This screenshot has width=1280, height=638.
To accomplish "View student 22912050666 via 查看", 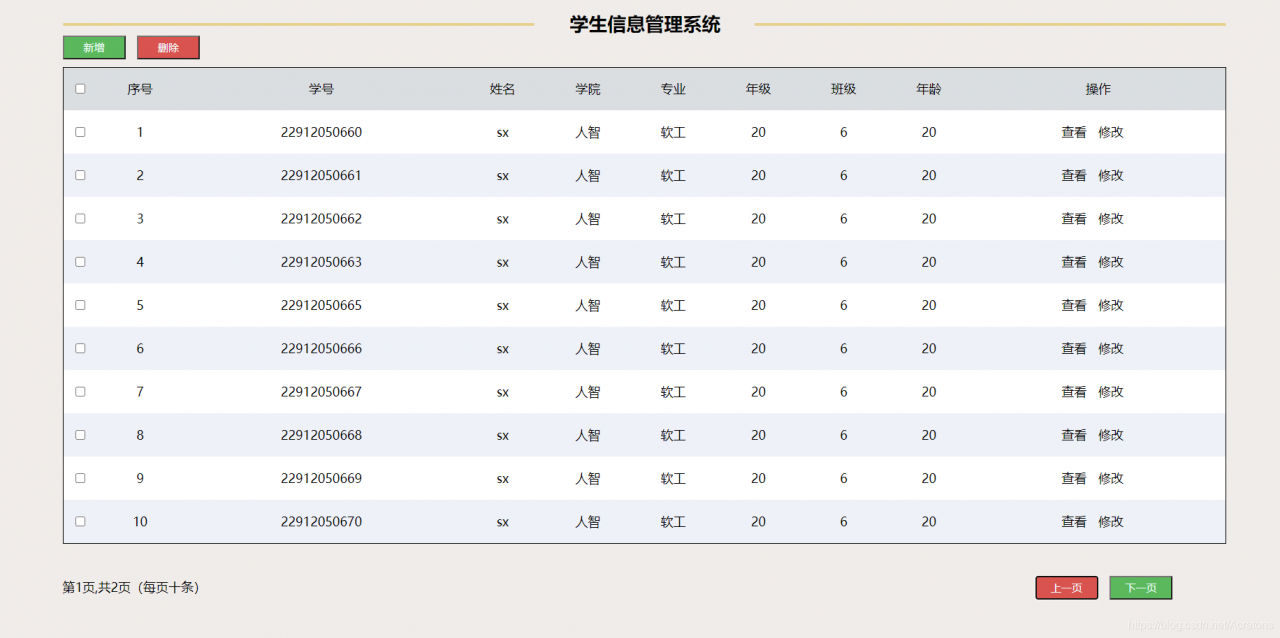I will (1074, 348).
